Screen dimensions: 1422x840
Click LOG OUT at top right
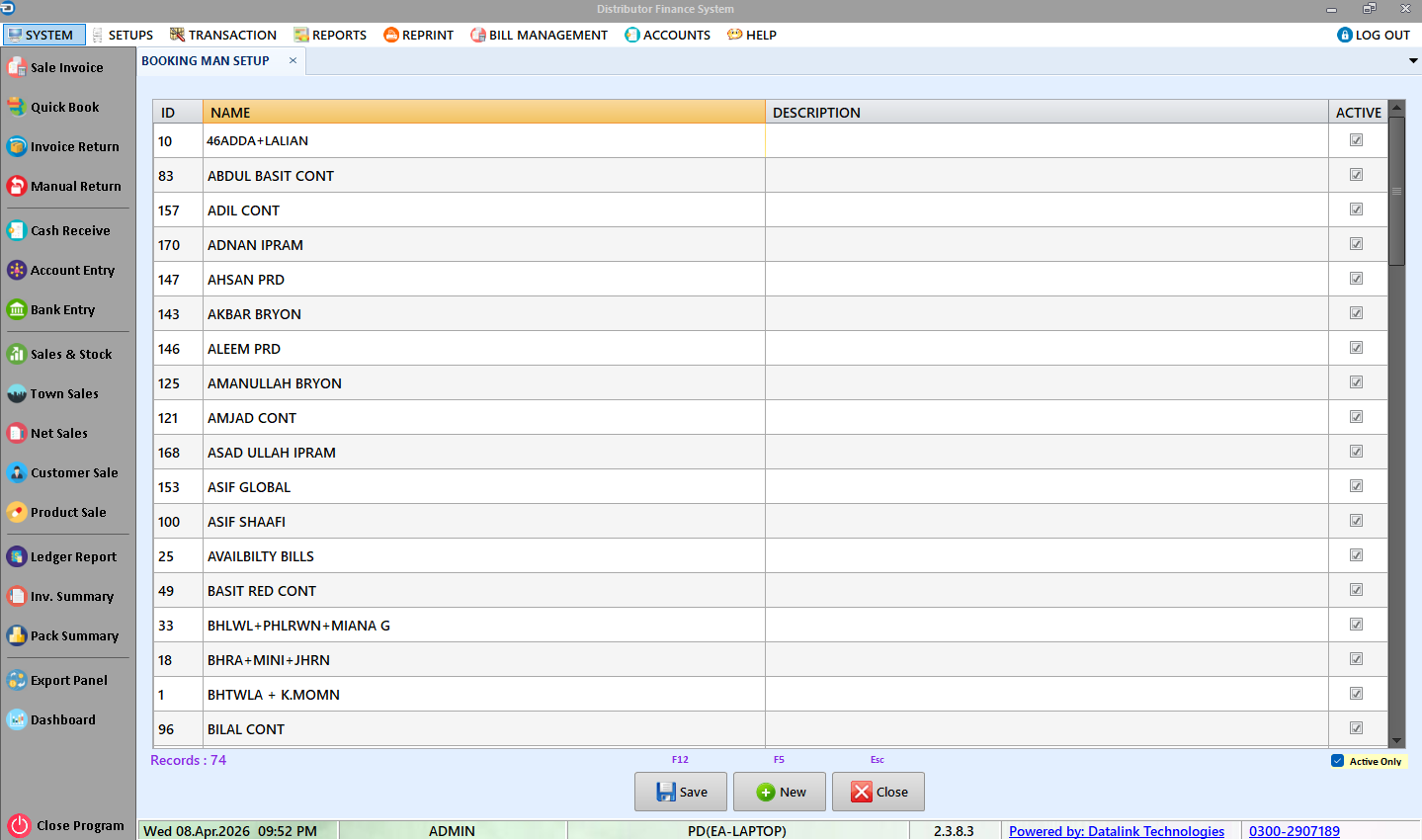point(1374,35)
